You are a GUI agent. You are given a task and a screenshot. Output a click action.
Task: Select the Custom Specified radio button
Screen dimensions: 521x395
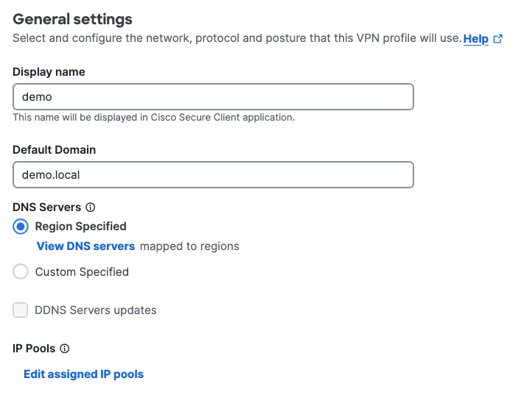(x=20, y=271)
